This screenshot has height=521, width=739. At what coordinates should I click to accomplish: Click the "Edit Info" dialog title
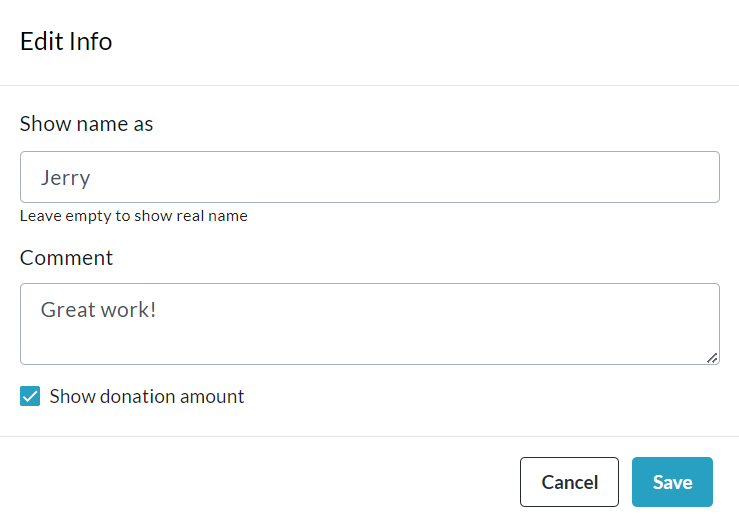[x=66, y=42]
